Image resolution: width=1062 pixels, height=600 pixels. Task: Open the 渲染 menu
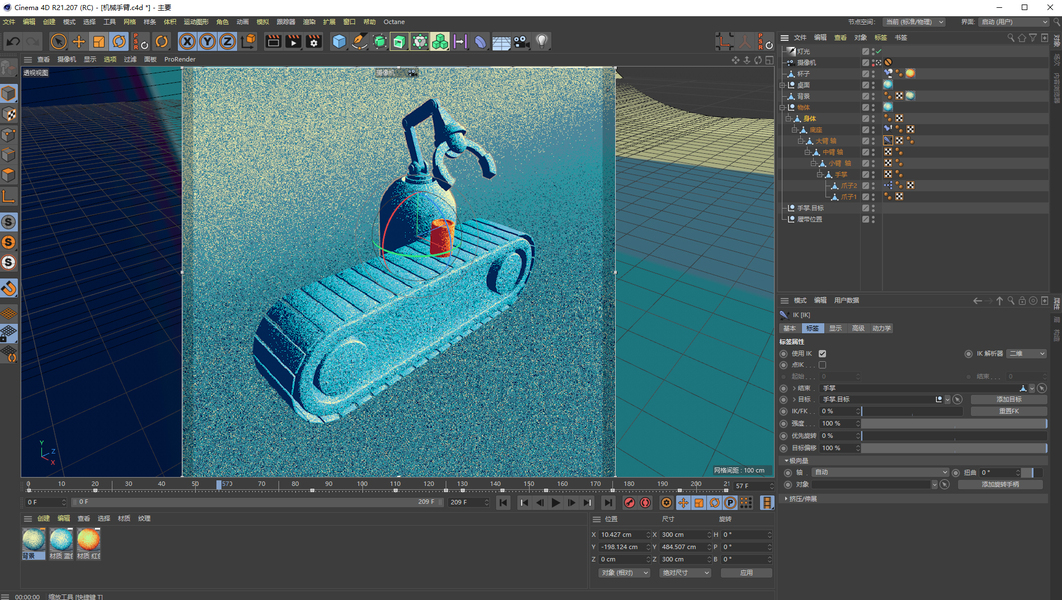(309, 22)
